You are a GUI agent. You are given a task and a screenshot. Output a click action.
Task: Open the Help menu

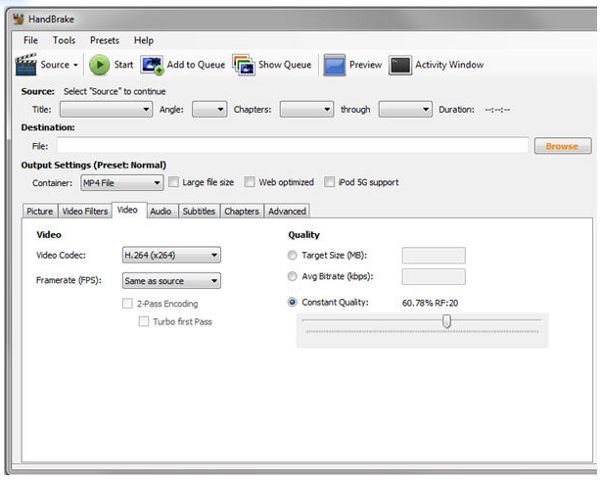144,40
